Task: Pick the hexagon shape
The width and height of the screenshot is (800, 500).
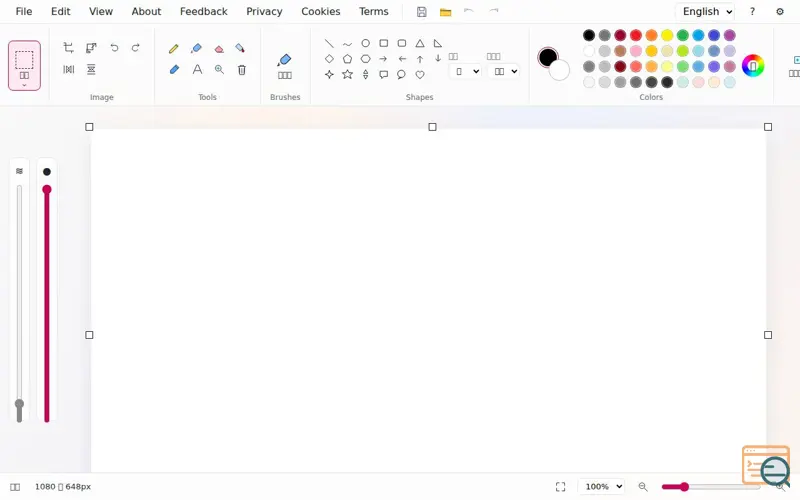Action: [365, 59]
